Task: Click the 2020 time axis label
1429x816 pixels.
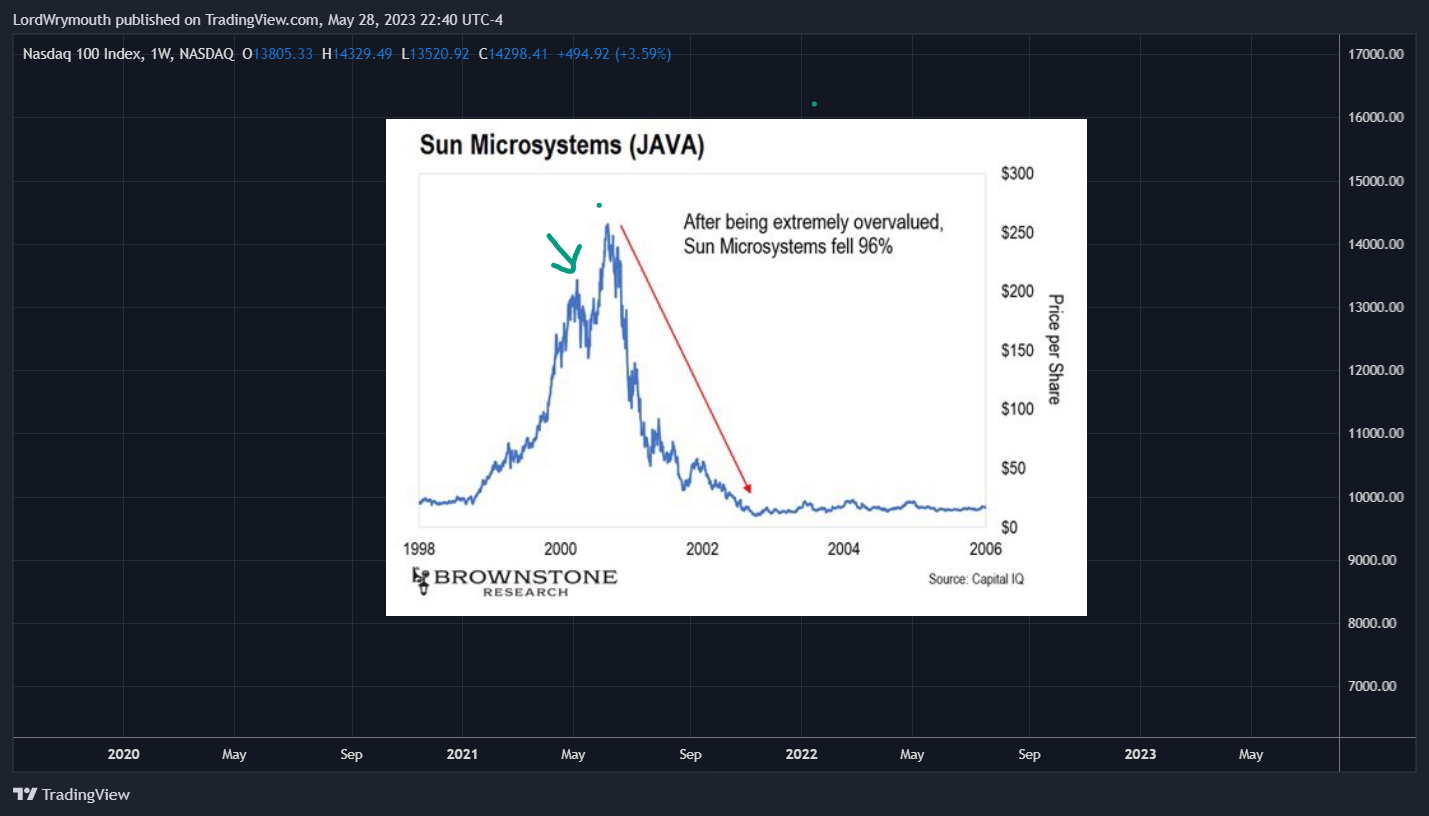Action: point(123,754)
